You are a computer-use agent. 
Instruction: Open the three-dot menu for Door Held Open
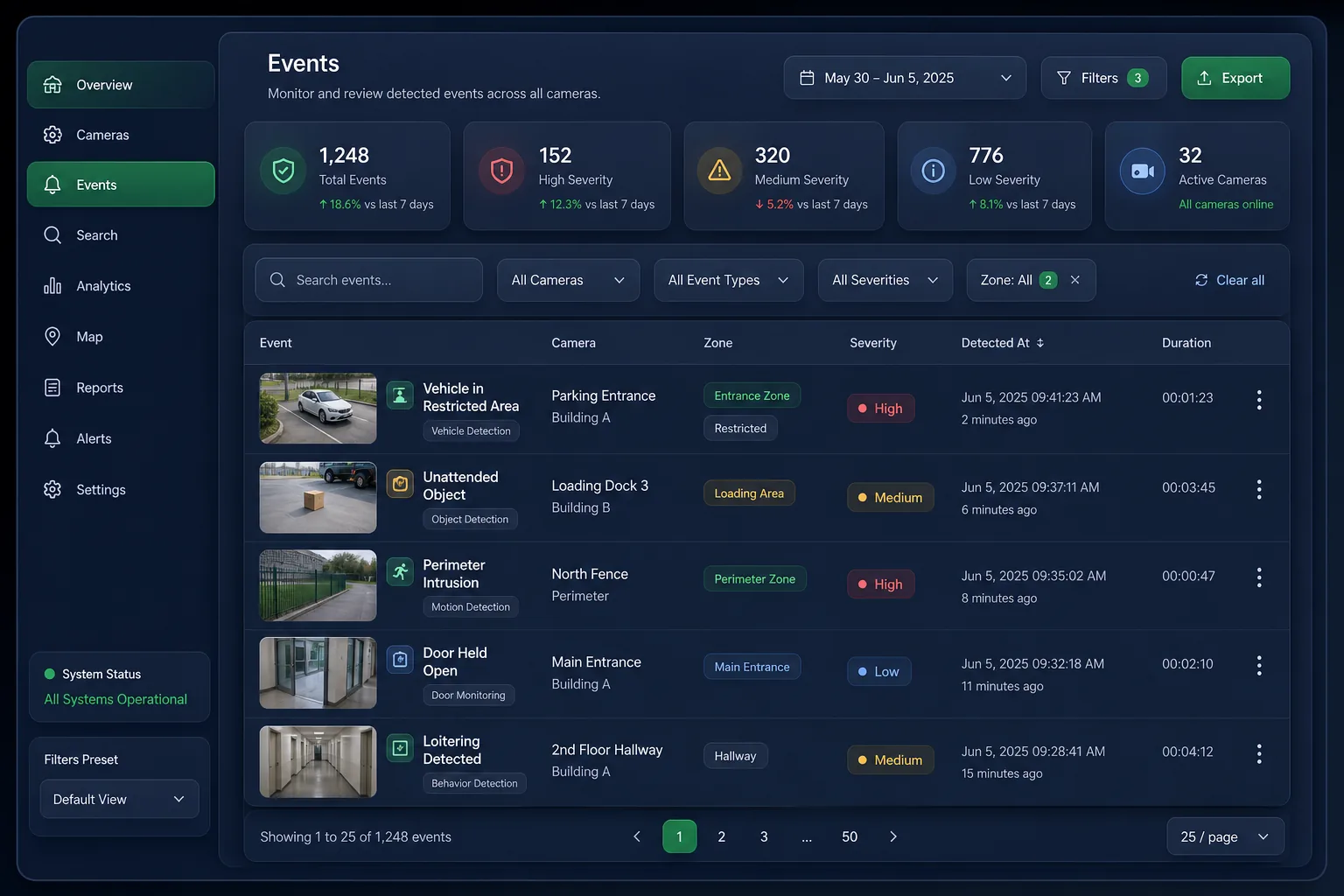point(1259,665)
